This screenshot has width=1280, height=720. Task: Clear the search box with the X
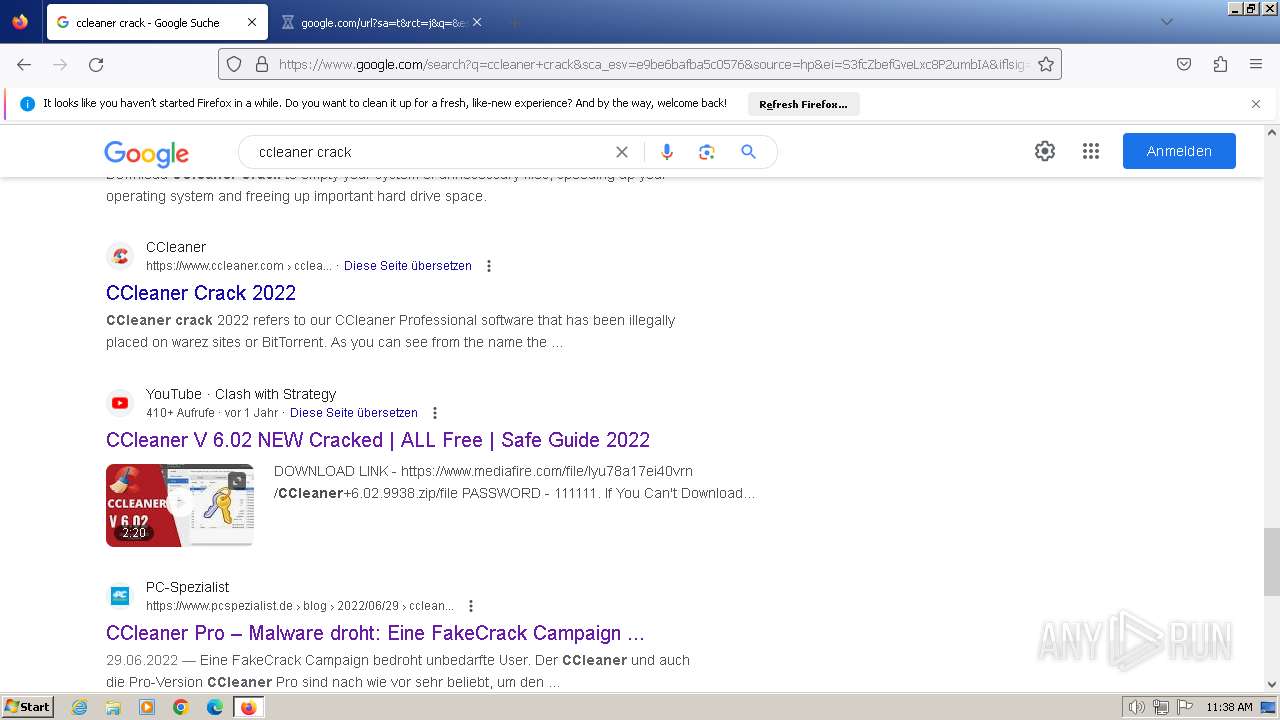pyautogui.click(x=622, y=152)
